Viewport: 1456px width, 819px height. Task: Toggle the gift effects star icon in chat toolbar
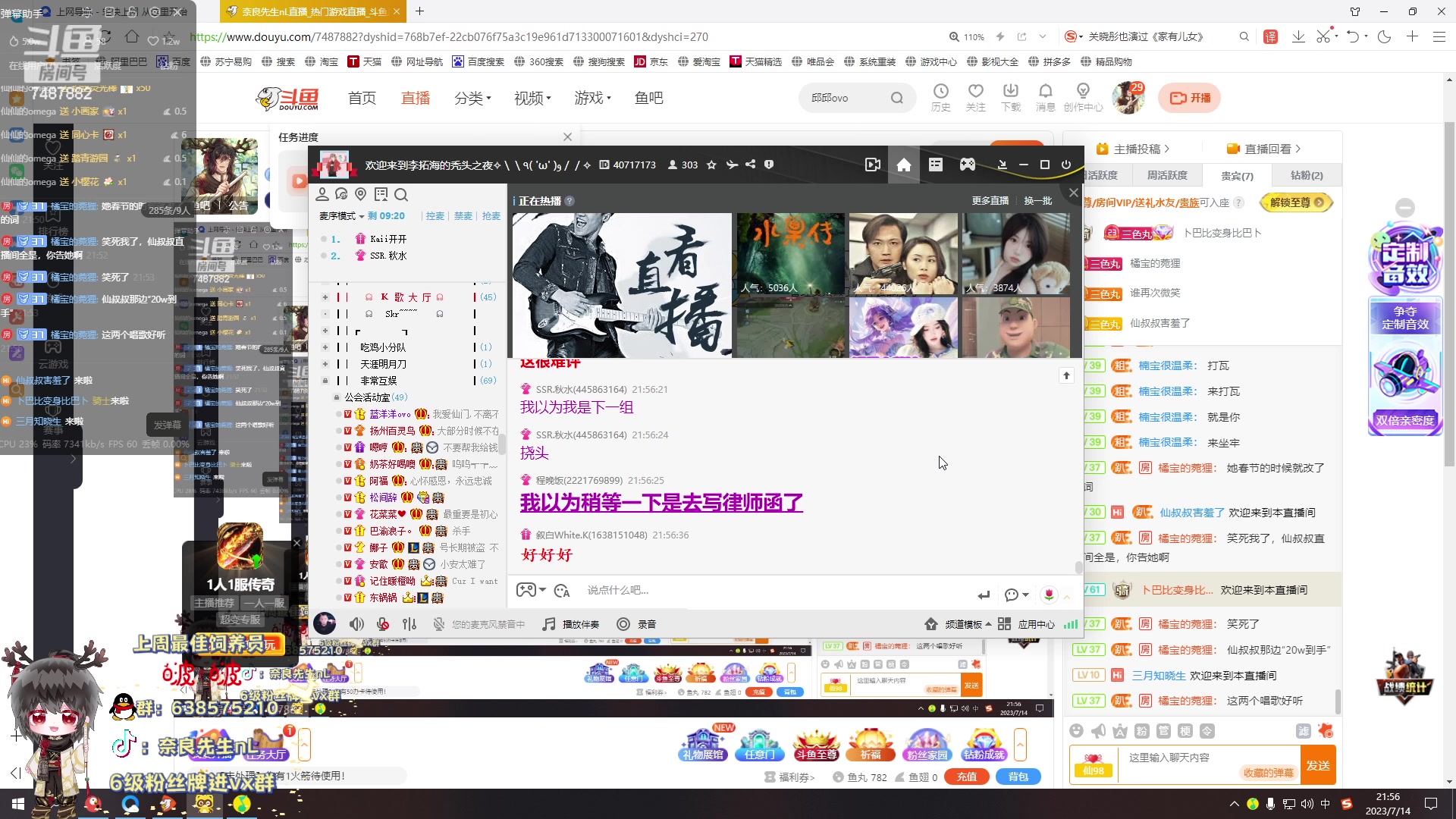coord(1326,731)
